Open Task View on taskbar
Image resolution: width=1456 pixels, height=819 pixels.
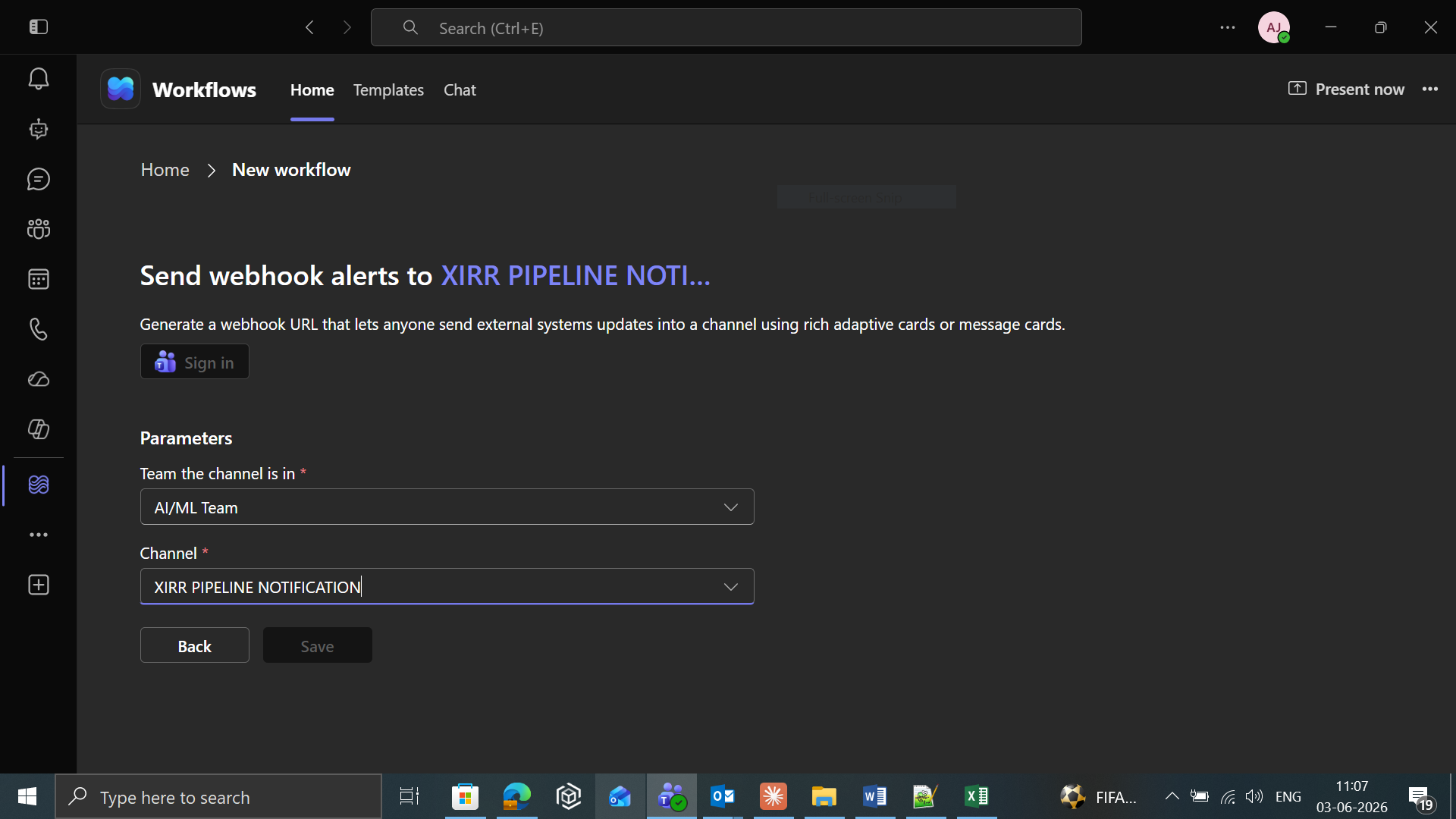(x=409, y=797)
